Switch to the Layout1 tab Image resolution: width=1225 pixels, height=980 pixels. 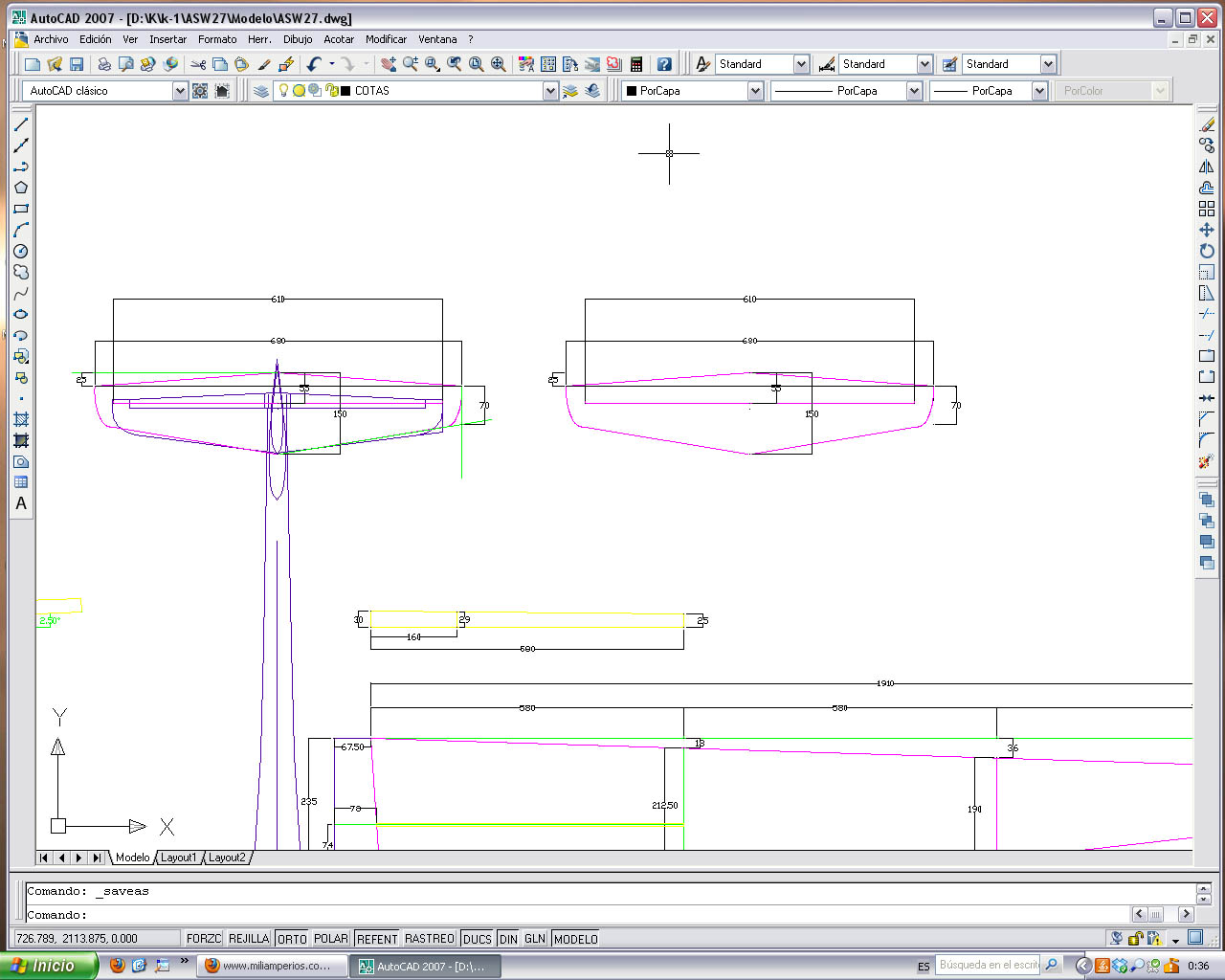tap(178, 857)
